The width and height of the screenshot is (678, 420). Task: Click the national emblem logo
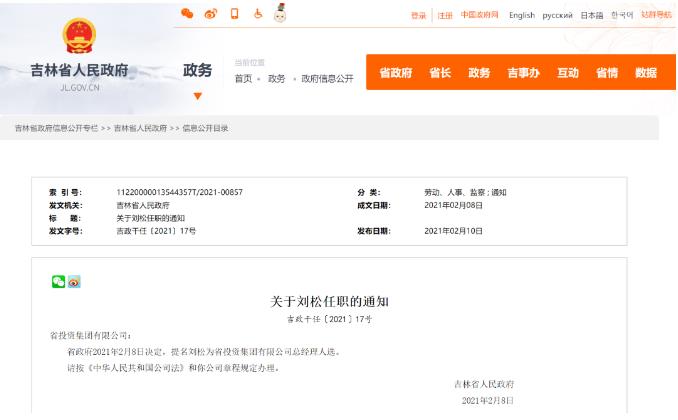coord(80,37)
